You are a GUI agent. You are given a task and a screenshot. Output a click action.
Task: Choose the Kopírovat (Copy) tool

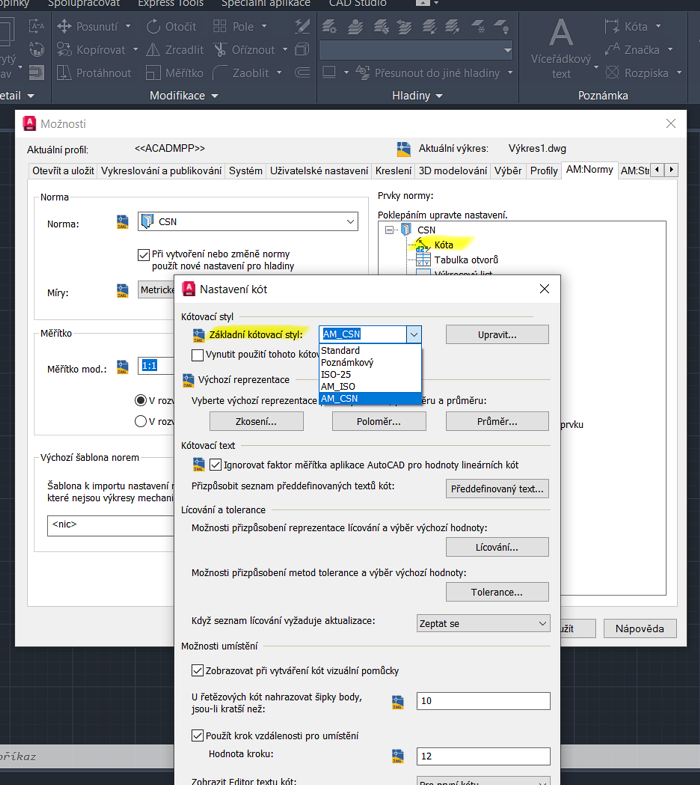91,50
